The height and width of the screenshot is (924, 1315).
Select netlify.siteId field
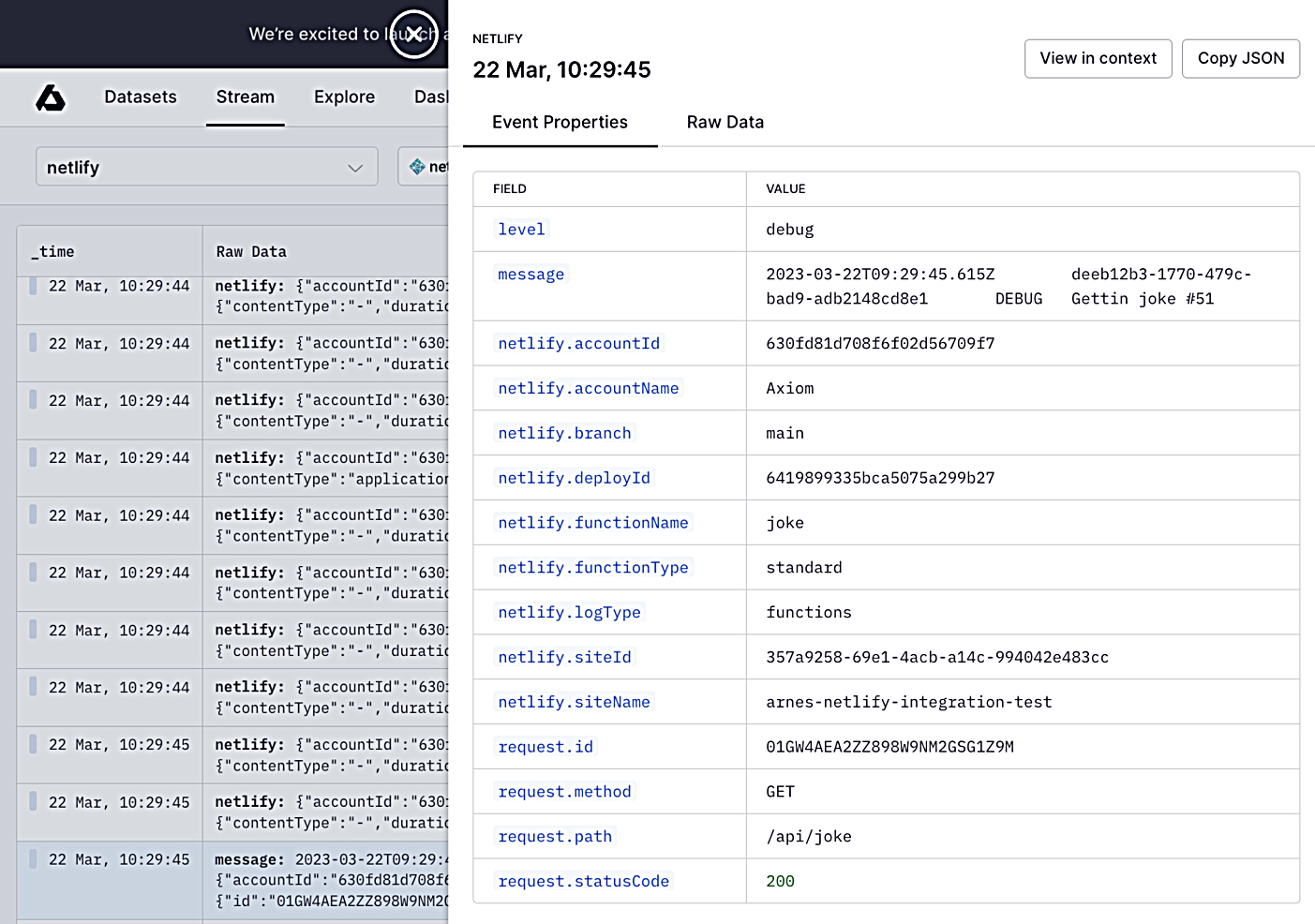coord(564,657)
